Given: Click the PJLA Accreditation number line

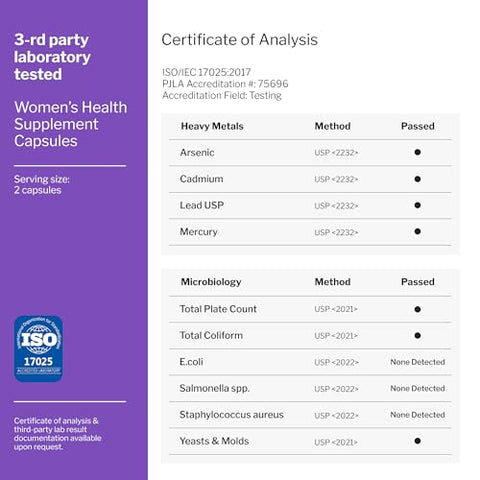Looking at the screenshot, I should (225, 84).
